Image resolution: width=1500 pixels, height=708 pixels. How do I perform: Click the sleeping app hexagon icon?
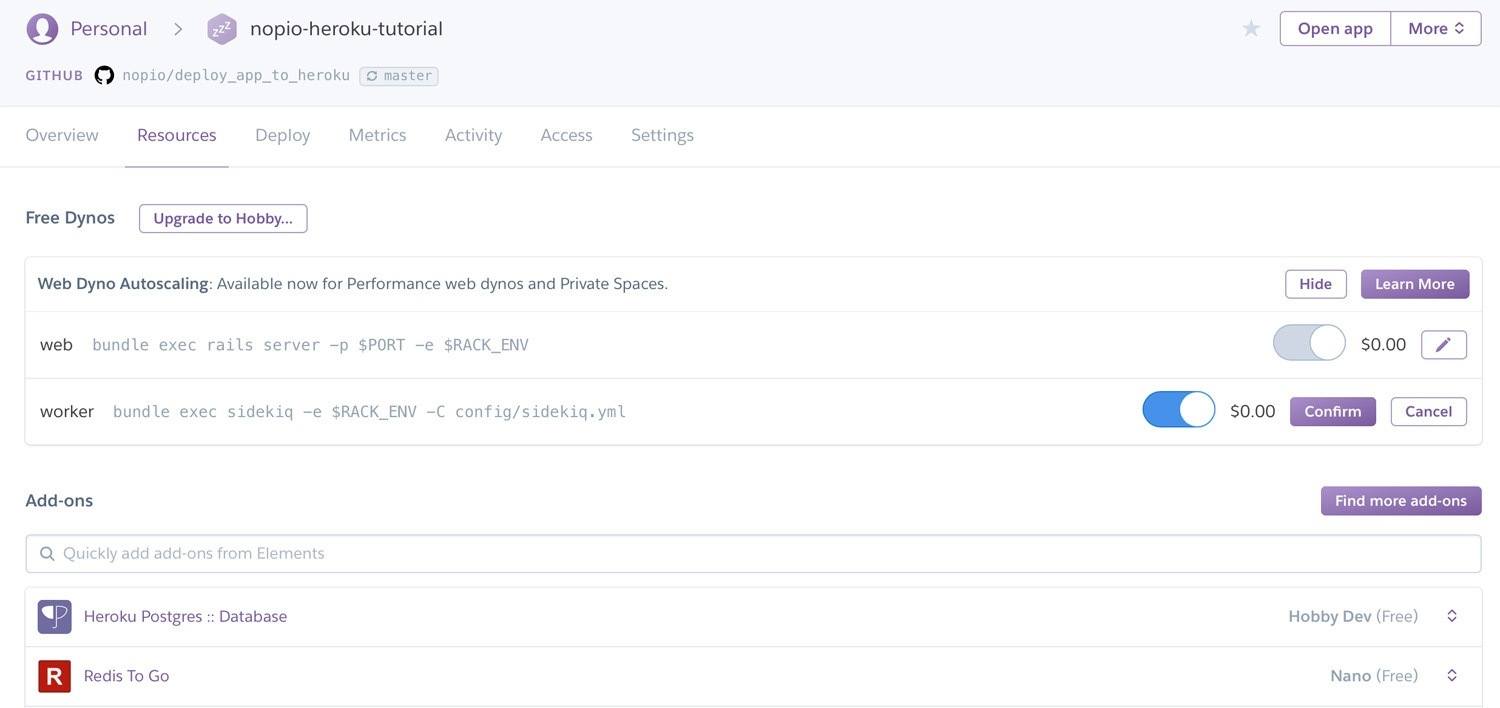[x=222, y=29]
